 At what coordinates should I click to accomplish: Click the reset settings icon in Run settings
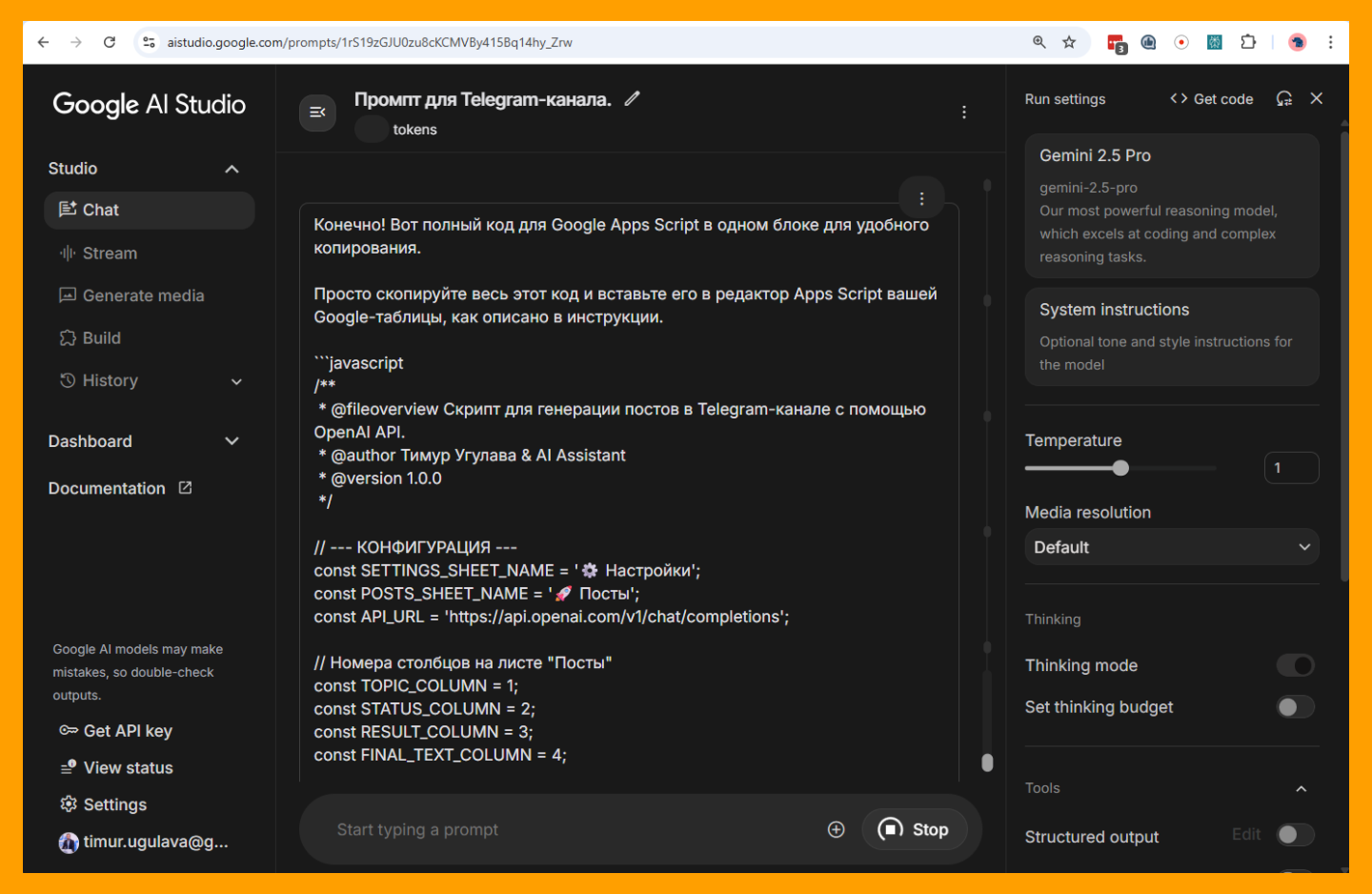(1283, 99)
